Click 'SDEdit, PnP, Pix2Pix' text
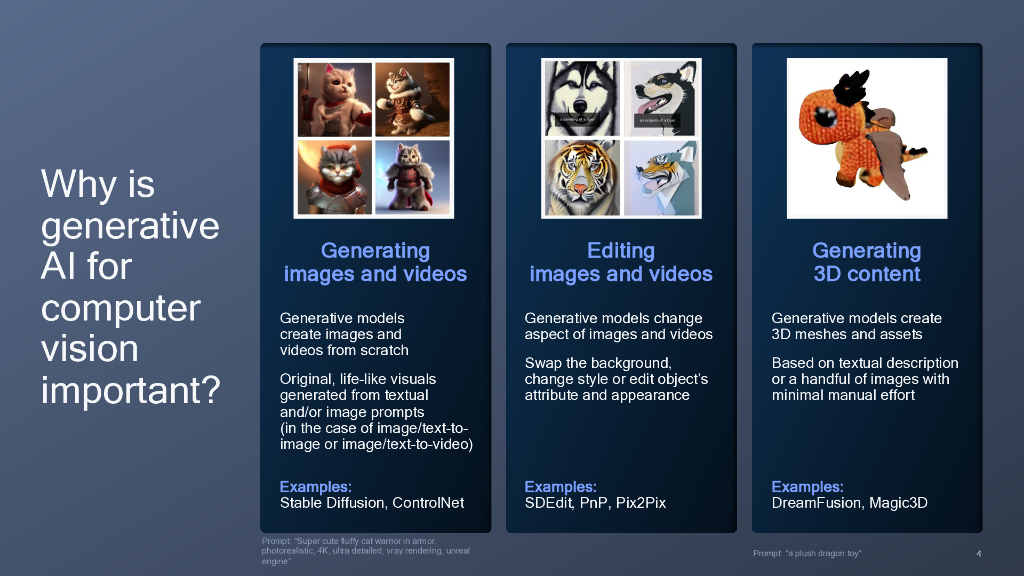The image size is (1024, 576). click(595, 503)
